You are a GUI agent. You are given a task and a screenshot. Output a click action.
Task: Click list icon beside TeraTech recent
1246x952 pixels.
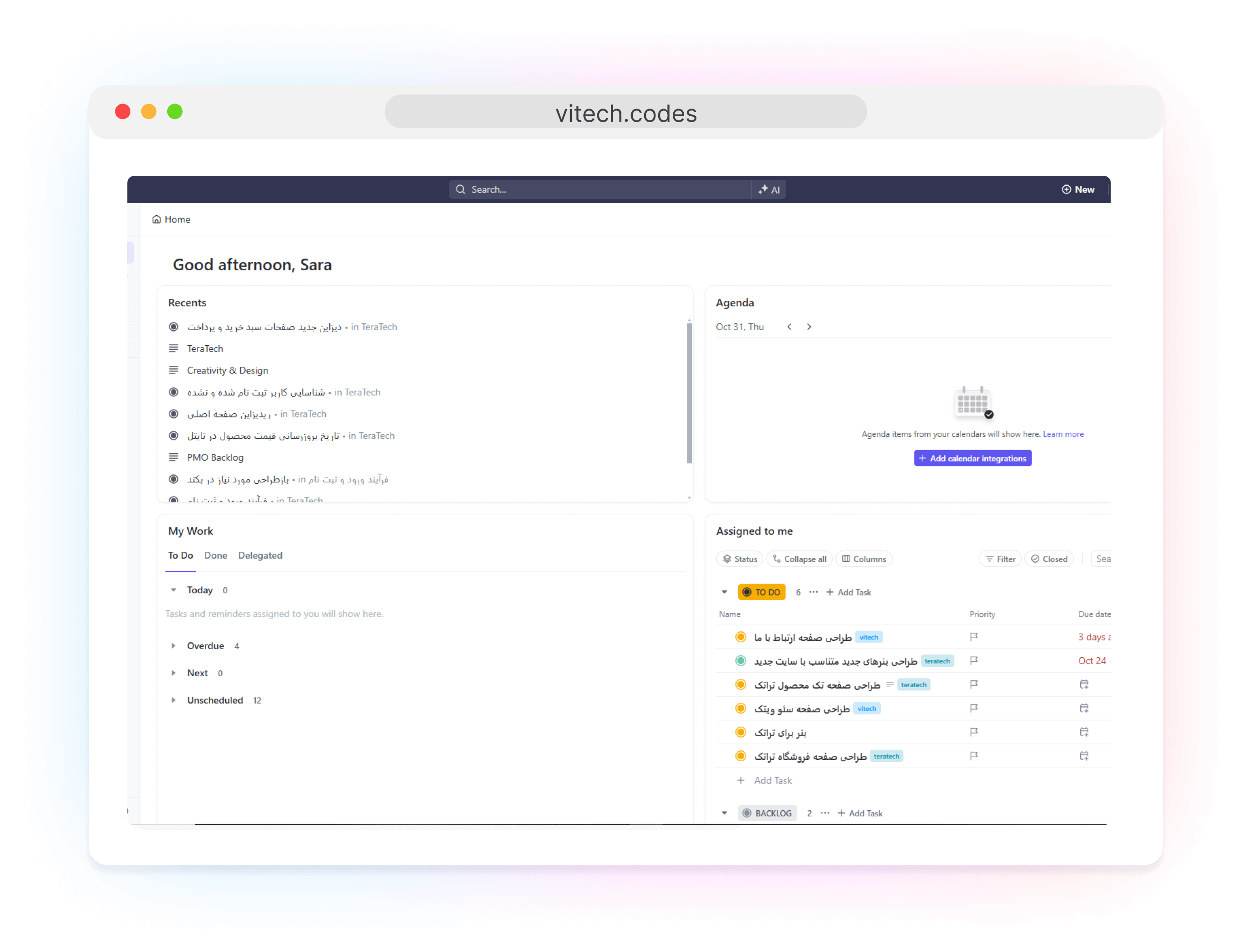[x=174, y=348]
